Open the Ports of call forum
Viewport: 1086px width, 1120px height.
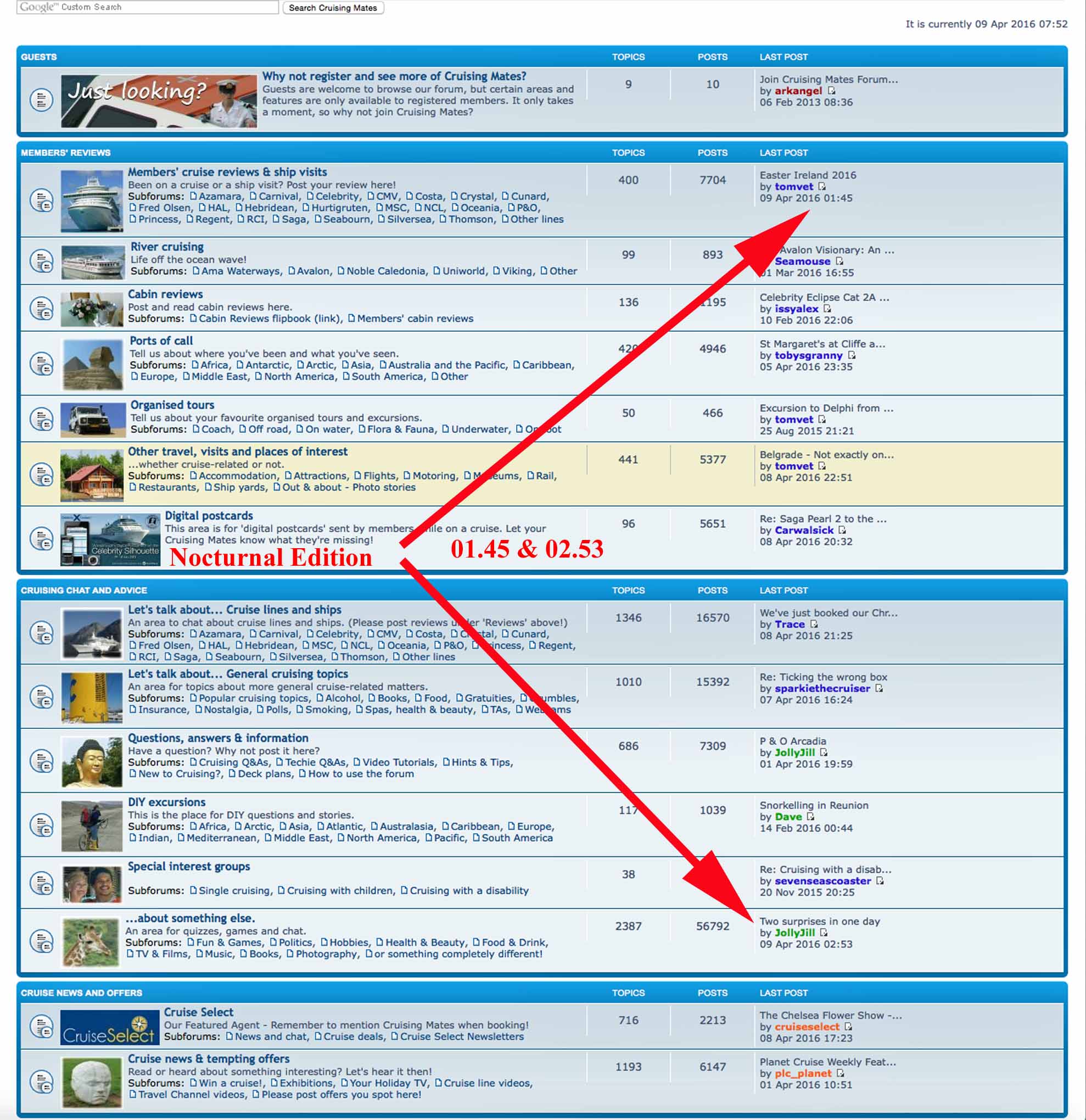click(x=161, y=341)
